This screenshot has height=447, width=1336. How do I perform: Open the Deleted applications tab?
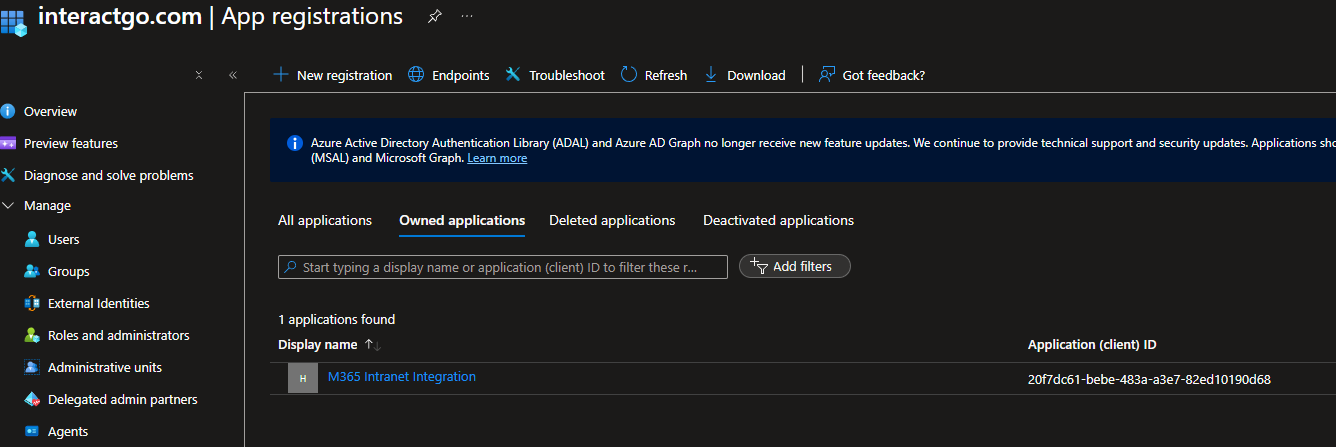(x=612, y=220)
